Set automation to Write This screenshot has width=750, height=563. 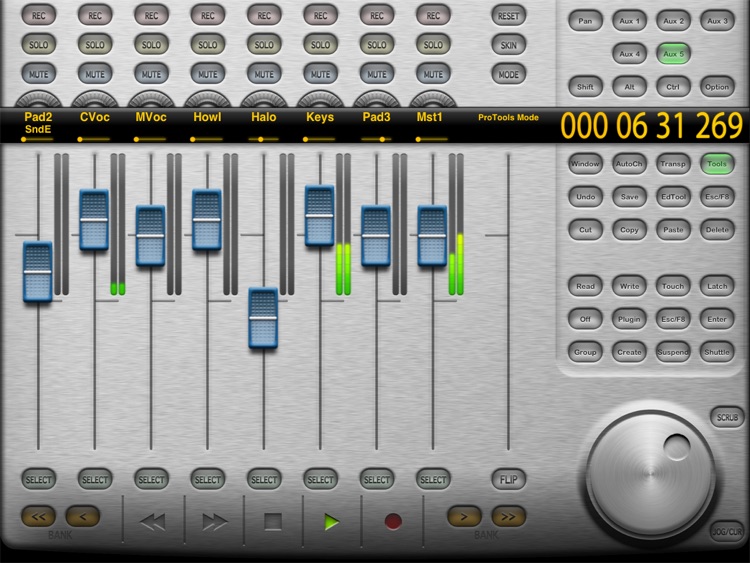[x=629, y=286]
